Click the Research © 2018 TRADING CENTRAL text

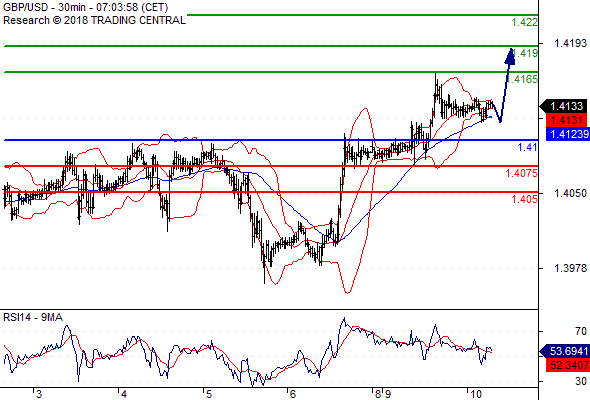tap(94, 20)
